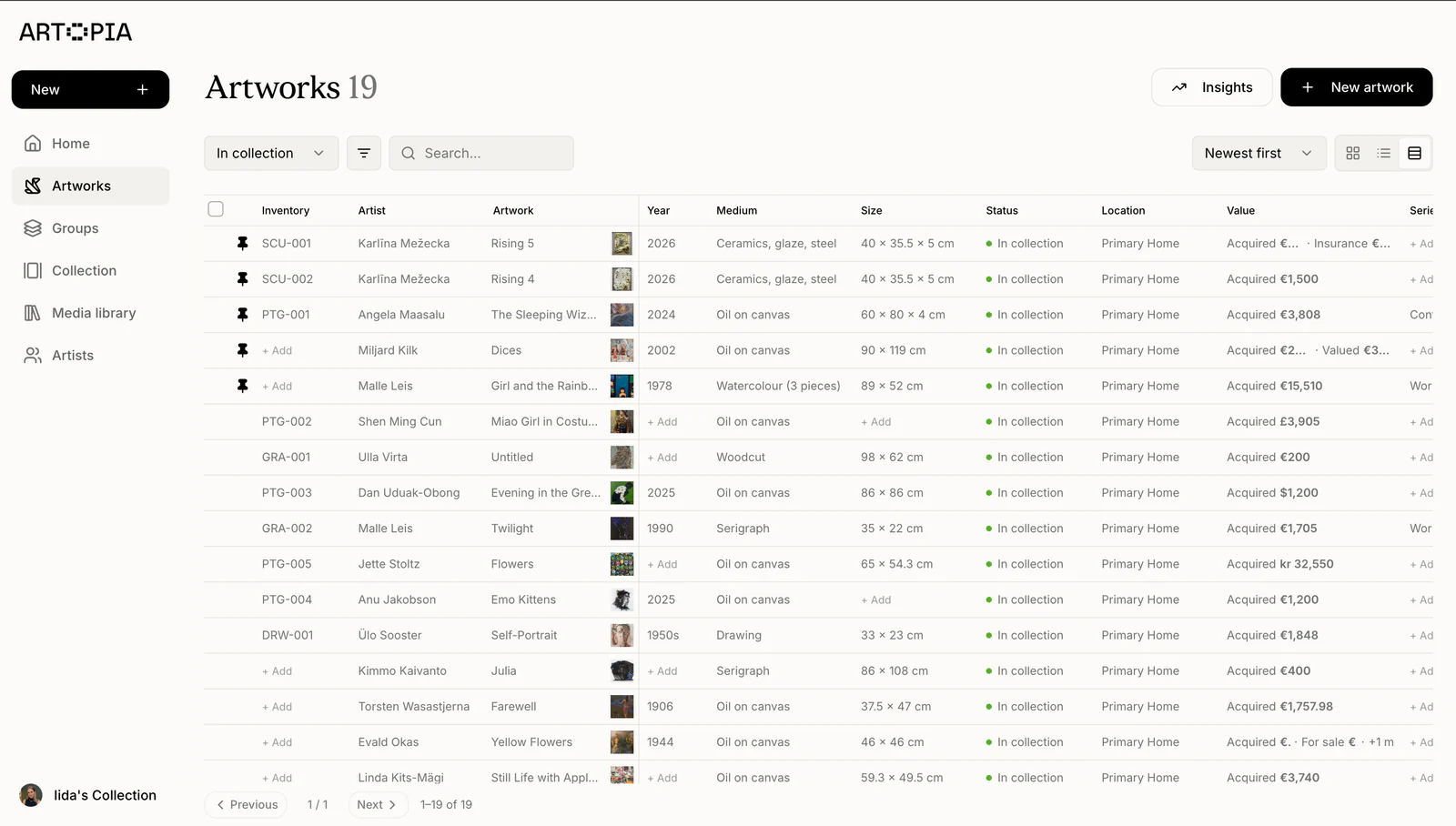Screen dimensions: 1456x826
Task: Open the In collection filter dropdown
Action: (271, 153)
